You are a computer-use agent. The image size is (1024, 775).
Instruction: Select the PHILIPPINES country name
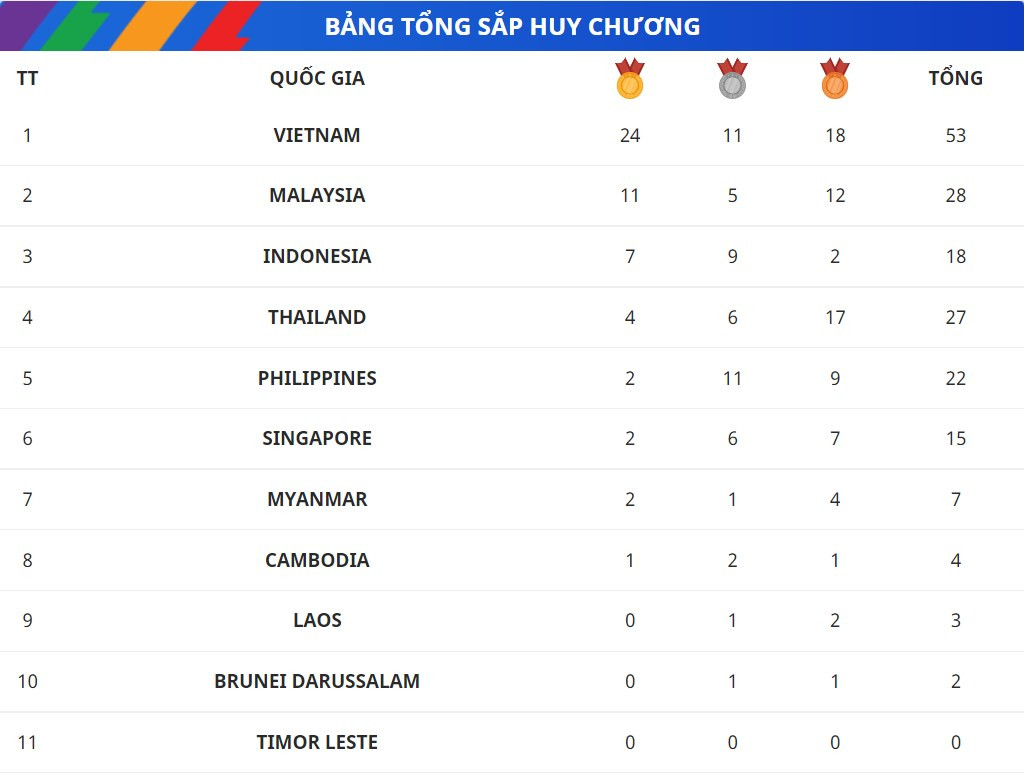pos(317,378)
